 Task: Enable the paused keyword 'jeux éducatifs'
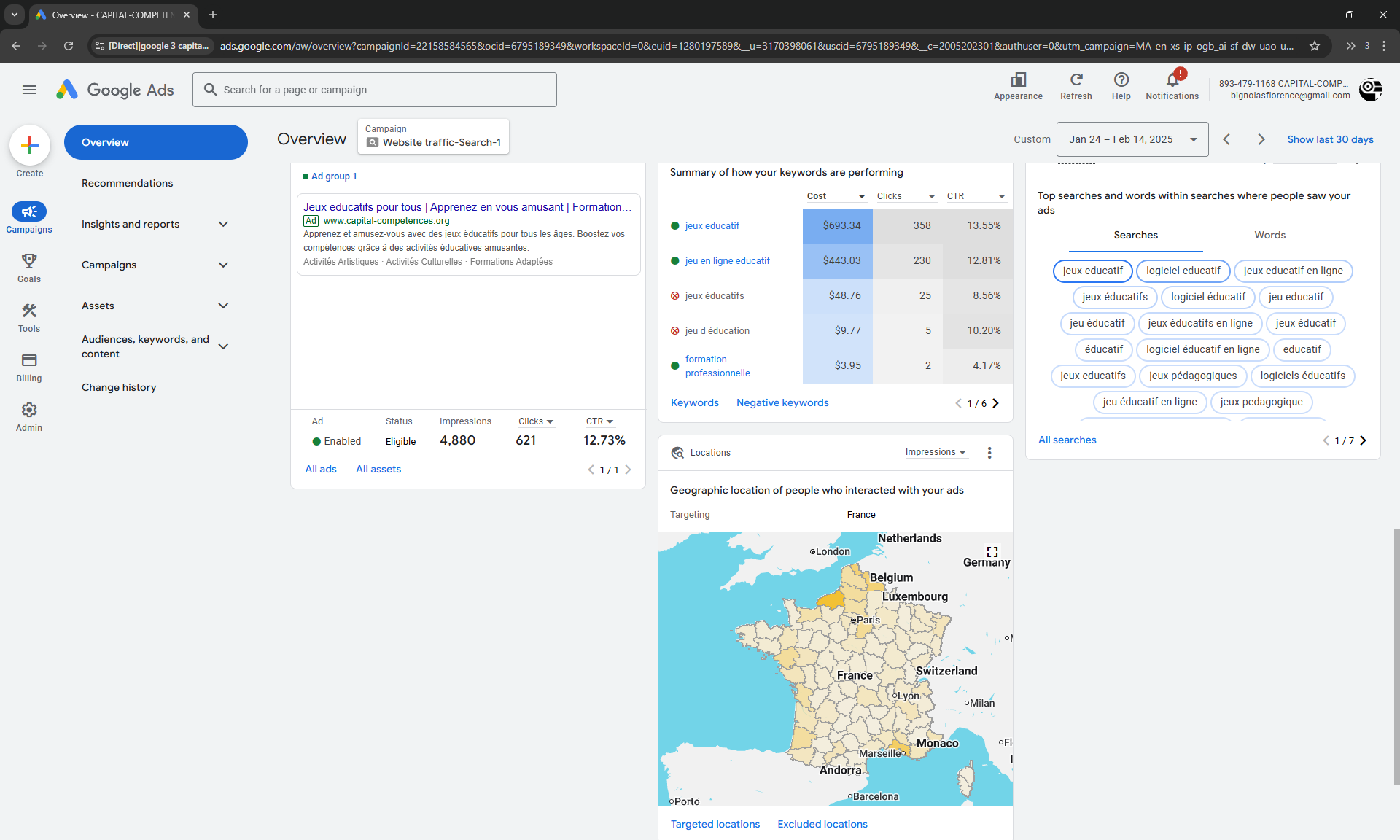click(x=674, y=295)
